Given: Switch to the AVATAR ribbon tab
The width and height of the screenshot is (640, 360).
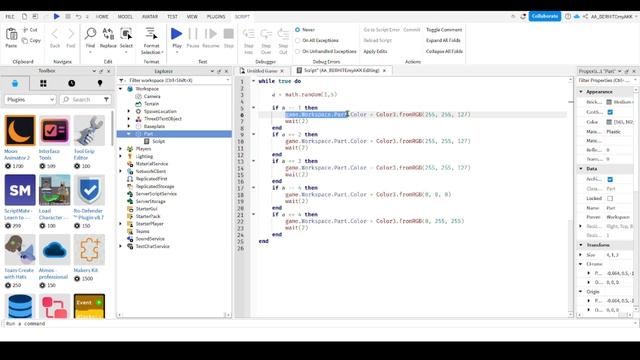Looking at the screenshot, I should [150, 17].
